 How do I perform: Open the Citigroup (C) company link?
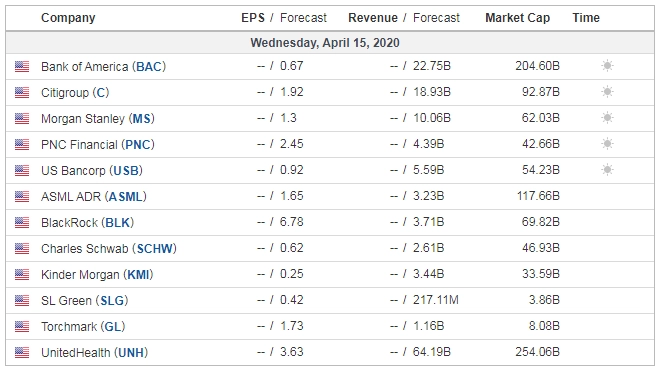(75, 92)
